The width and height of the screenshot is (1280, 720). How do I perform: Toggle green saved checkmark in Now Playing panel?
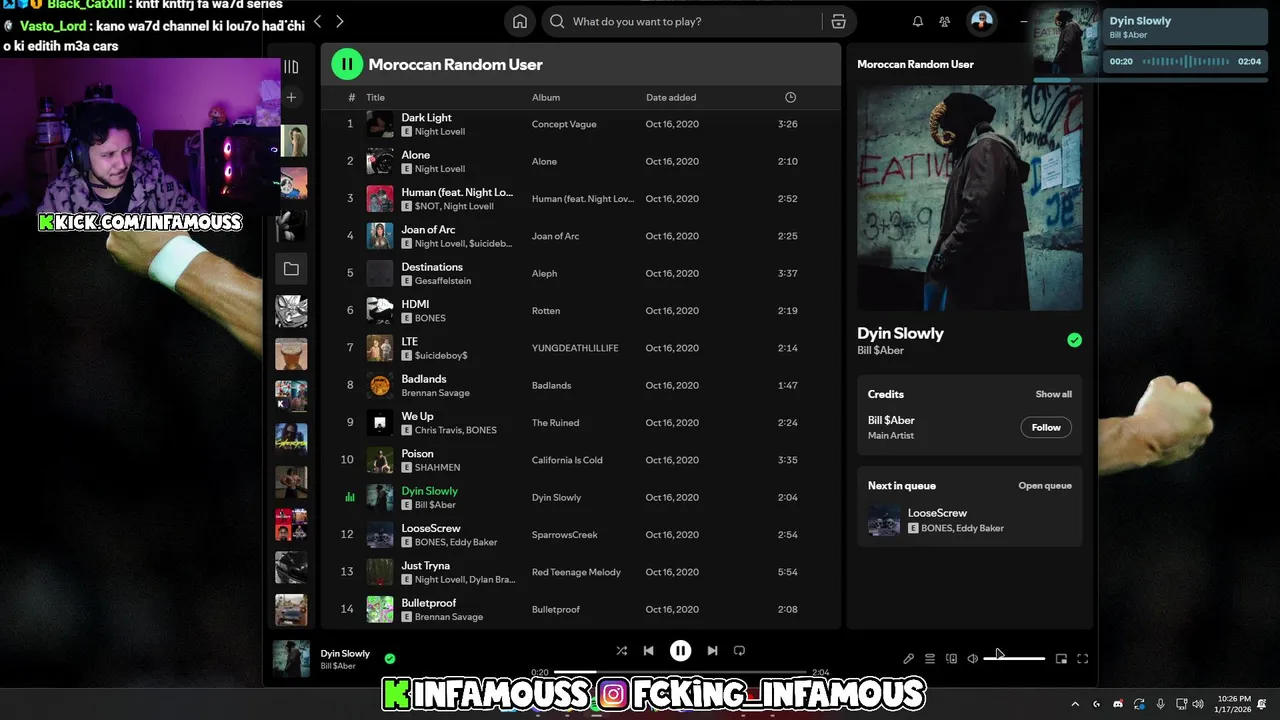1074,340
